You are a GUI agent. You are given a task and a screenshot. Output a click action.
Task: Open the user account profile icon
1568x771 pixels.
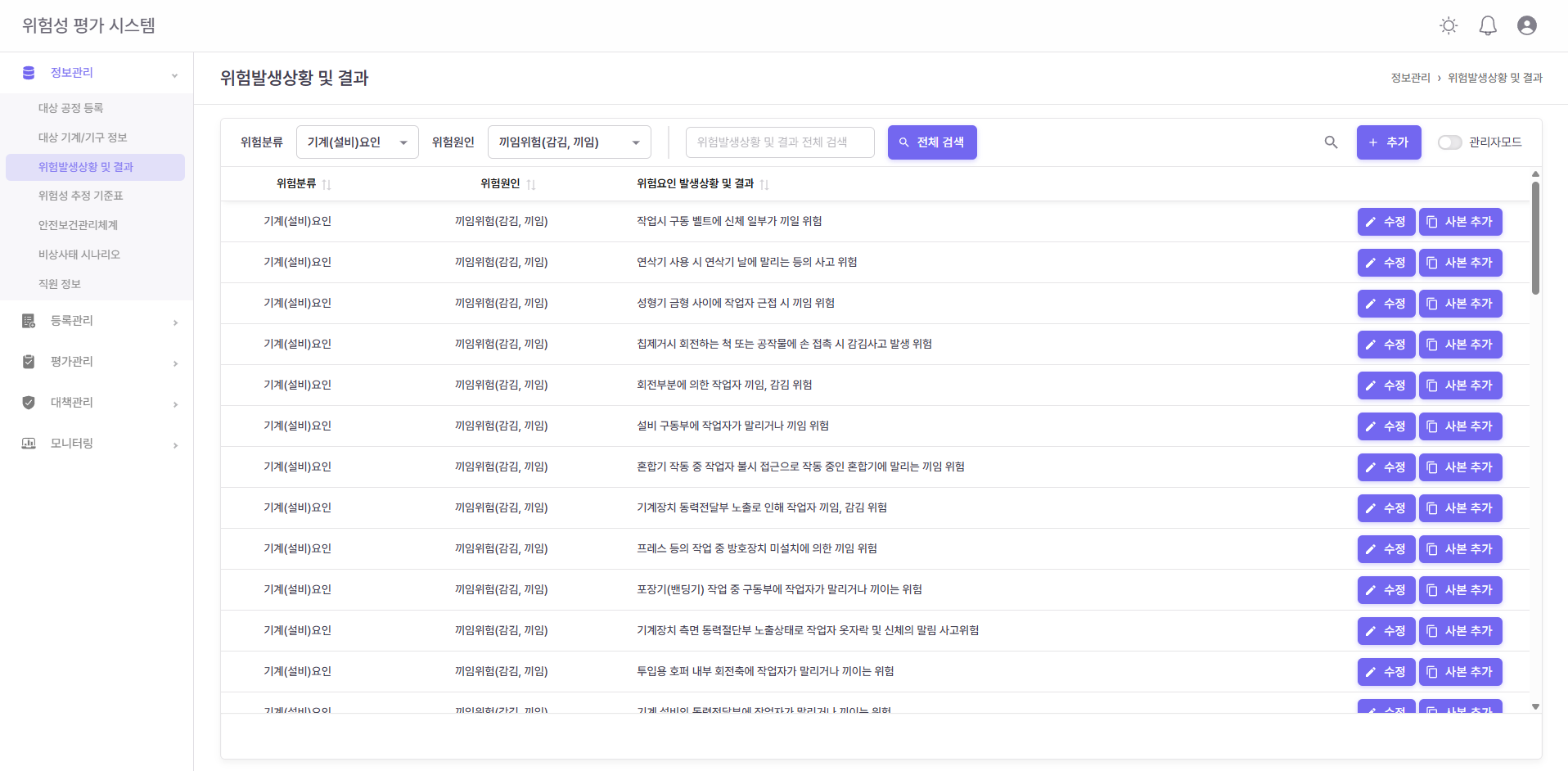[1526, 26]
